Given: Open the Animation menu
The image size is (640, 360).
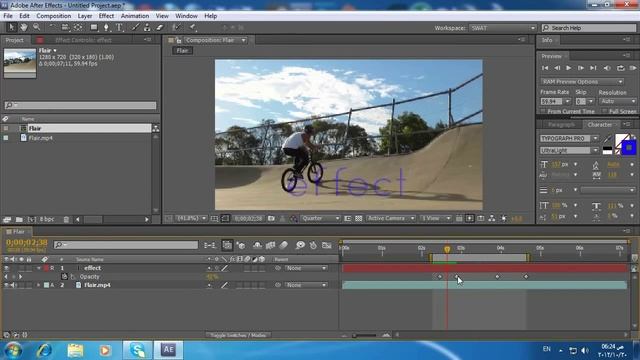Looking at the screenshot, I should coord(135,16).
